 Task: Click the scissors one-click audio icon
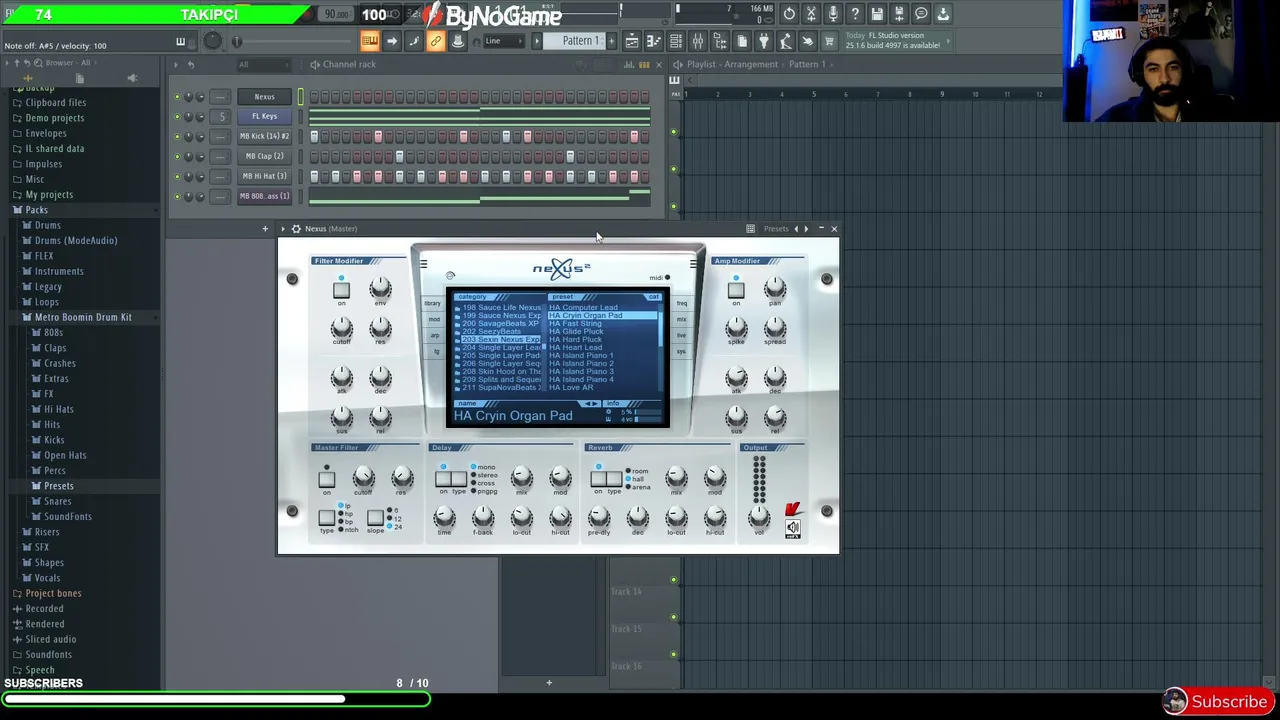pyautogui.click(x=811, y=14)
